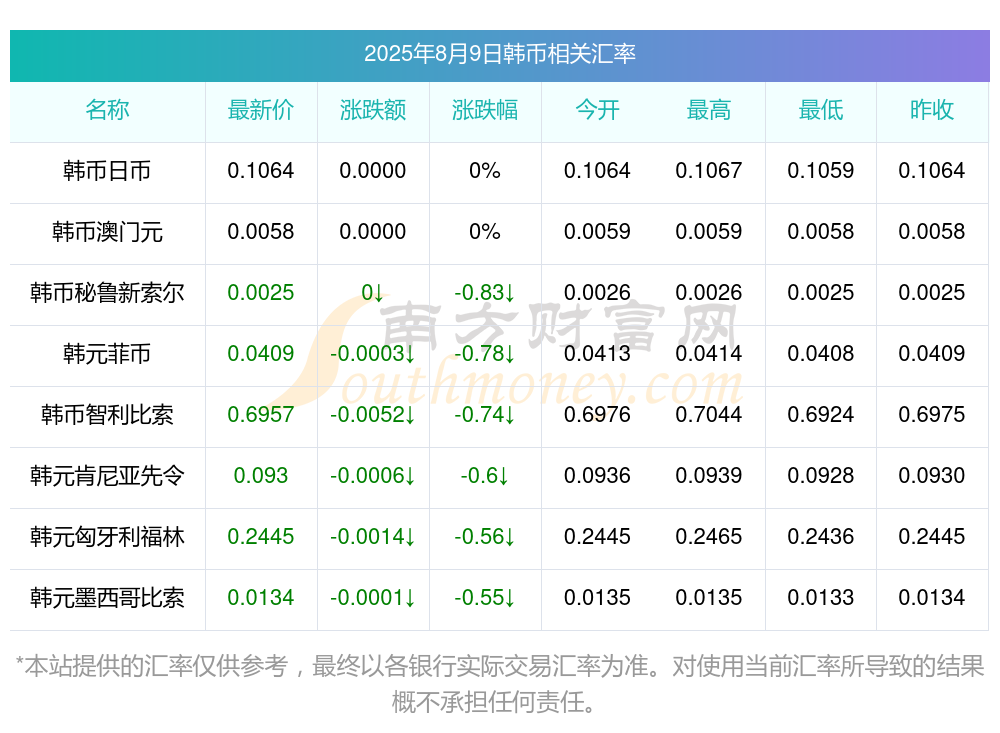Click change percent -0.56↓ for 匈牙利福林
Viewport: 1000px width, 733px height.
tap(485, 537)
